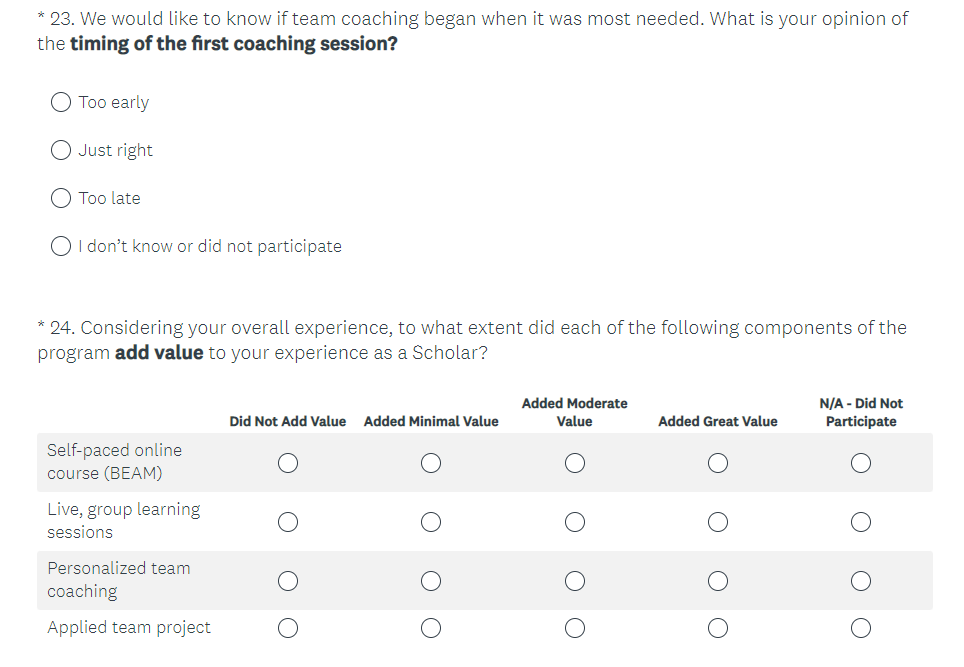Image resolution: width=964 pixels, height=667 pixels.
Task: Choose 'Just right' for coaching timing
Action: [x=61, y=150]
